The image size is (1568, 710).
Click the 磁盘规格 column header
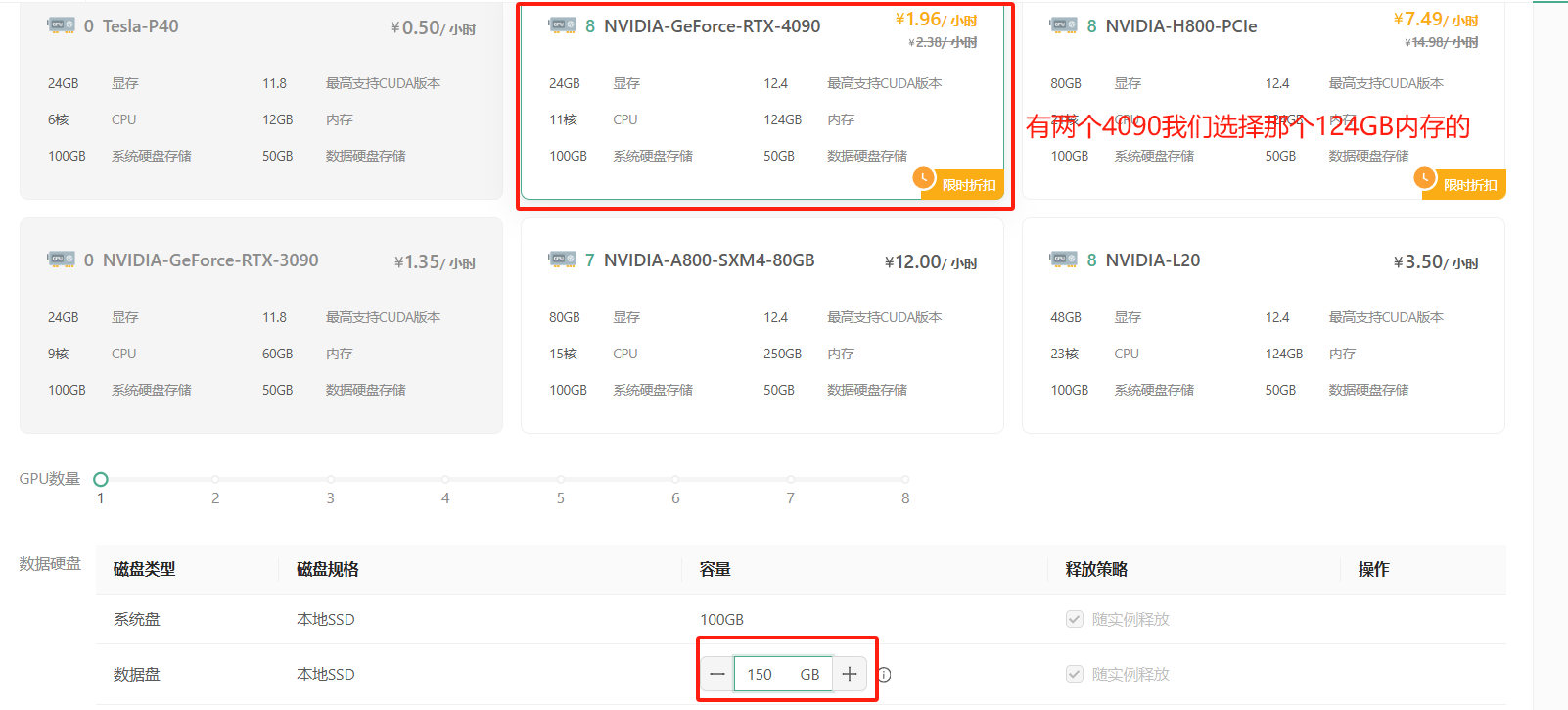(328, 569)
